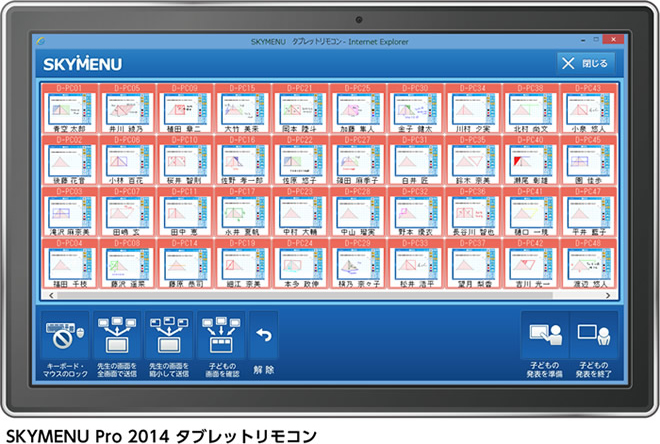Open thumbnail labeled D-PC11
This screenshot has width=660, height=444.
coord(184,212)
